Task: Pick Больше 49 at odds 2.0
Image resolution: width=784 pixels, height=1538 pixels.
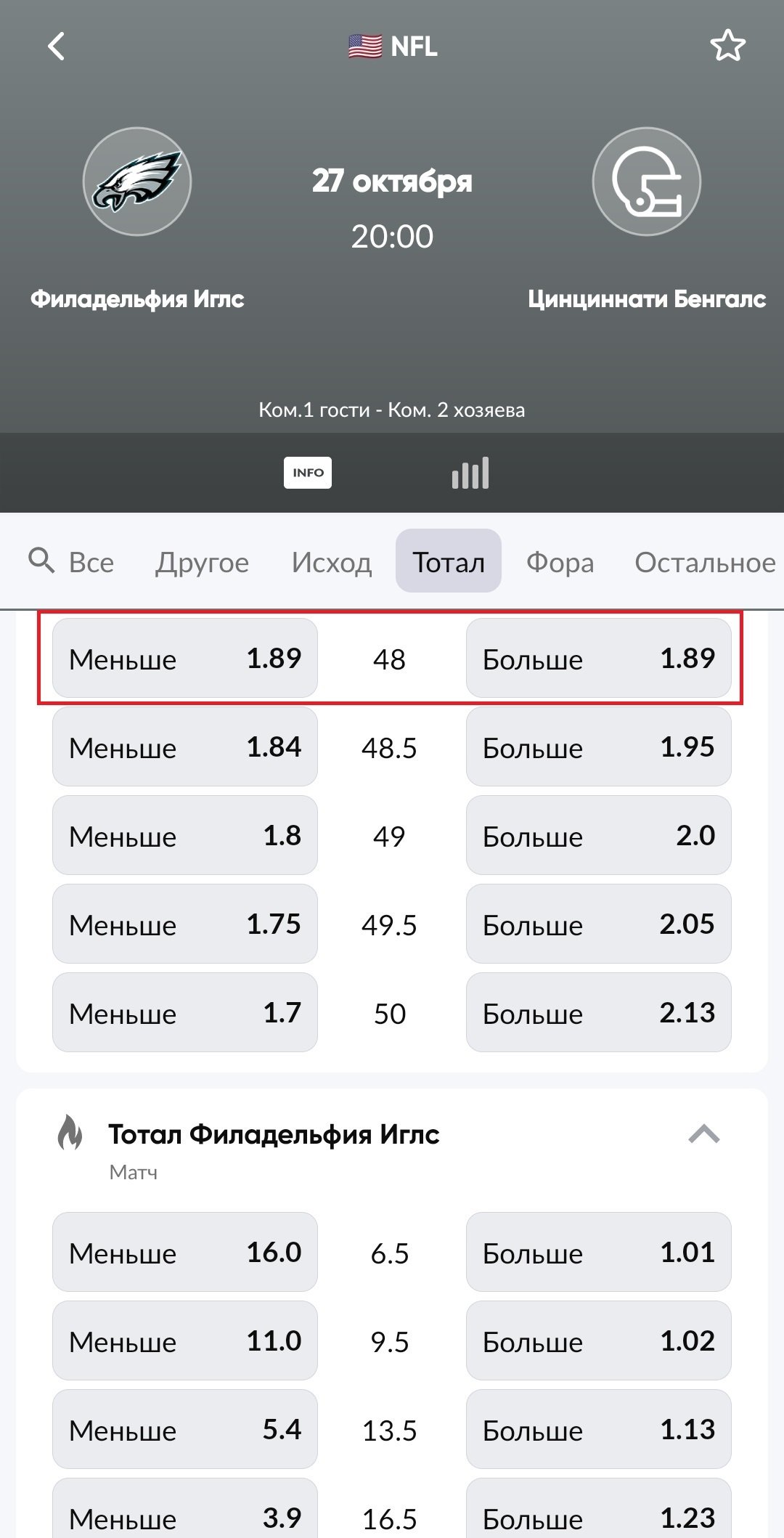Action: pos(598,836)
